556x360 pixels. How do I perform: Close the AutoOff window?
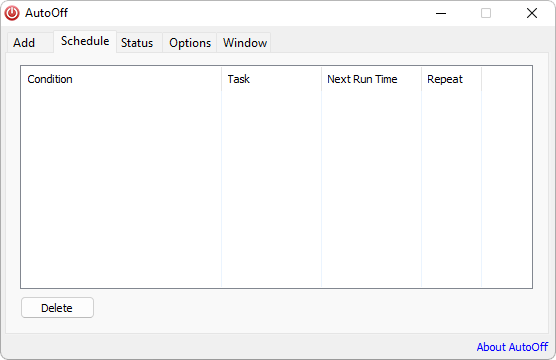point(532,13)
